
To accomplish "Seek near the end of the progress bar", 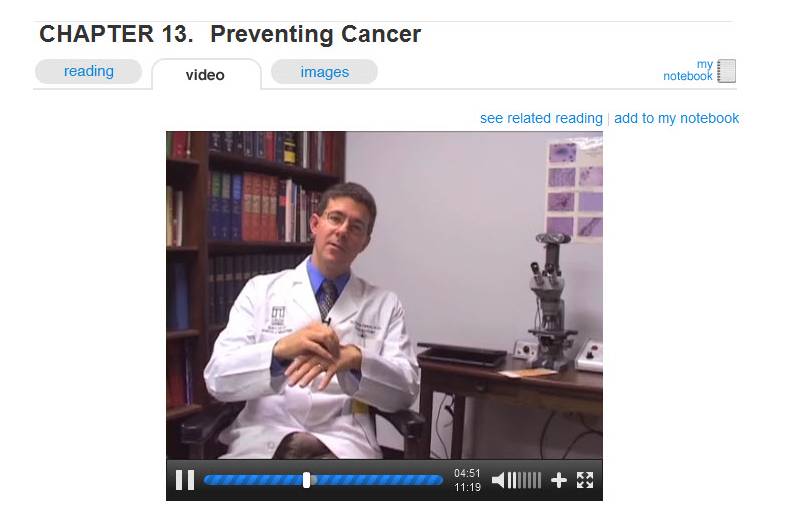I will [x=435, y=480].
